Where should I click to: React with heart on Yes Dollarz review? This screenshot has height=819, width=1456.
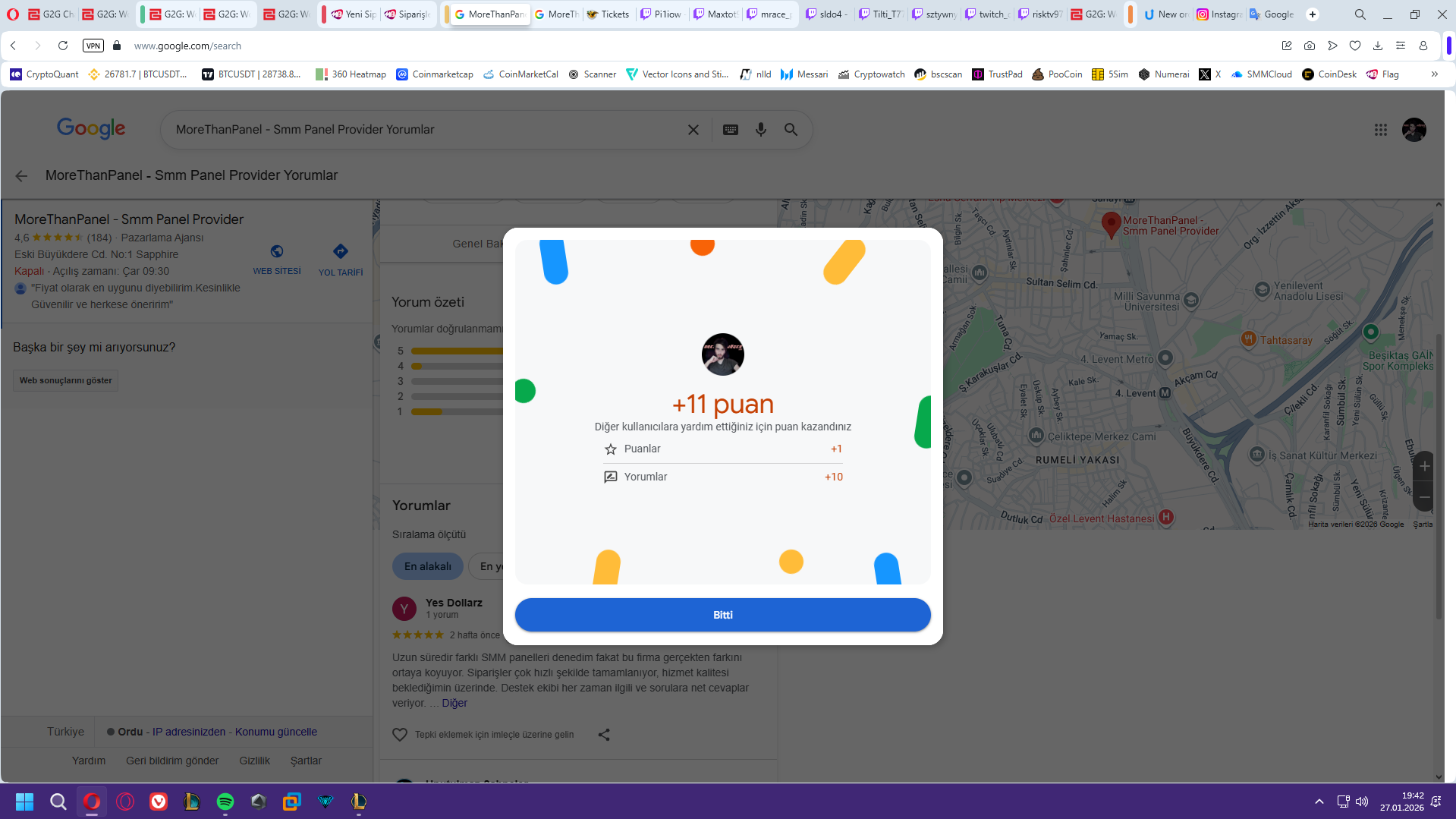tap(400, 735)
